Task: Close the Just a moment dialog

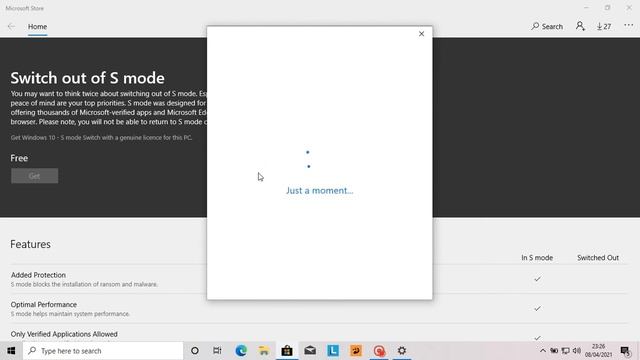Action: (421, 34)
